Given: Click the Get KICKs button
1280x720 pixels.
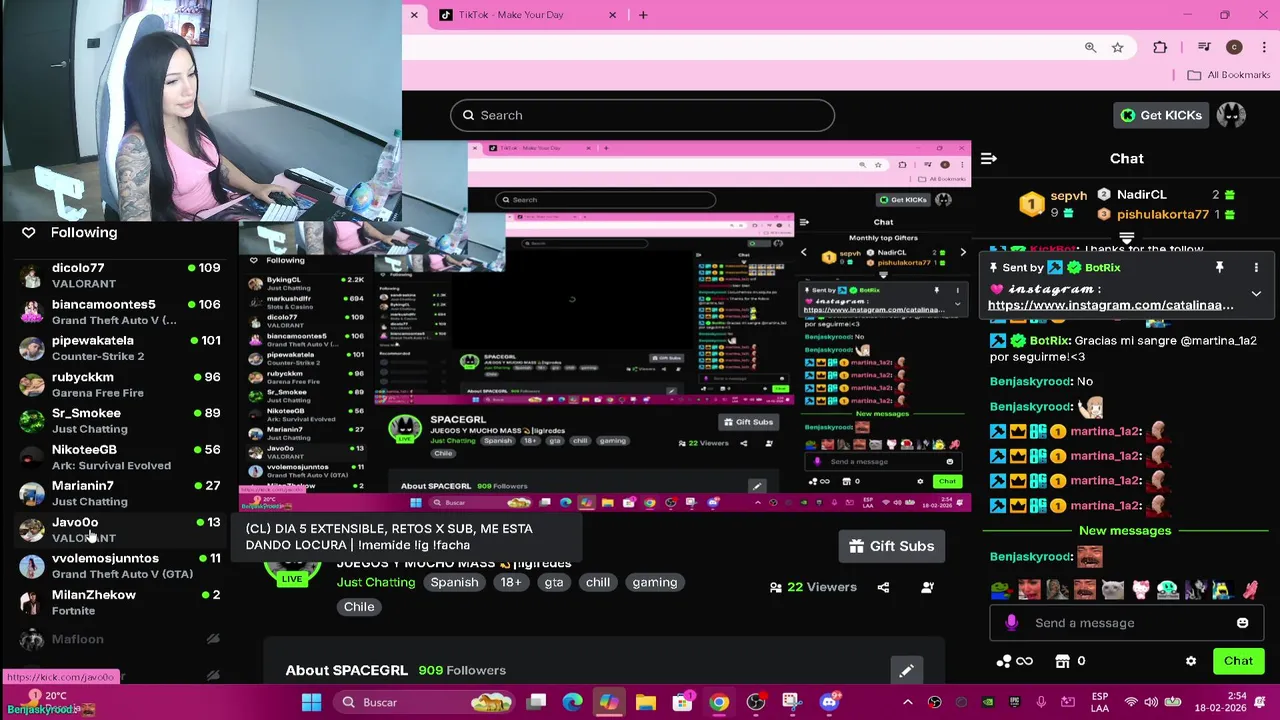Looking at the screenshot, I should click(x=1161, y=115).
